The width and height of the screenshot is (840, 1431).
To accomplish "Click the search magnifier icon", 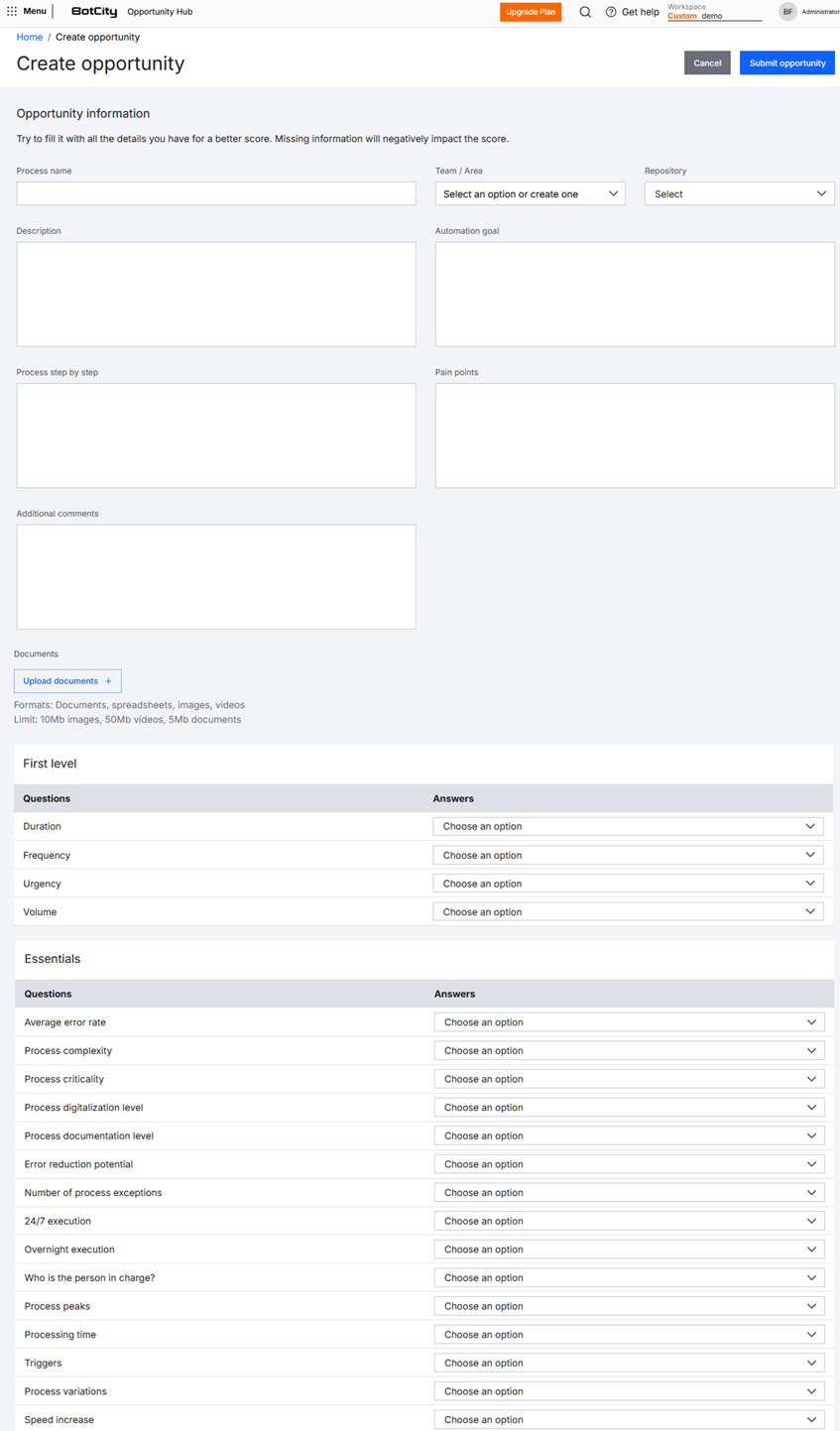I will click(x=585, y=12).
